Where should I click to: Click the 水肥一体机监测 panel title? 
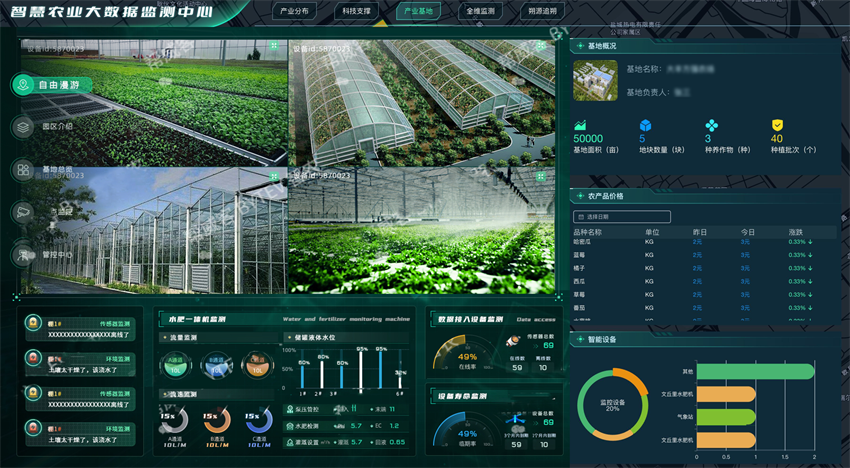pyautogui.click(x=197, y=319)
